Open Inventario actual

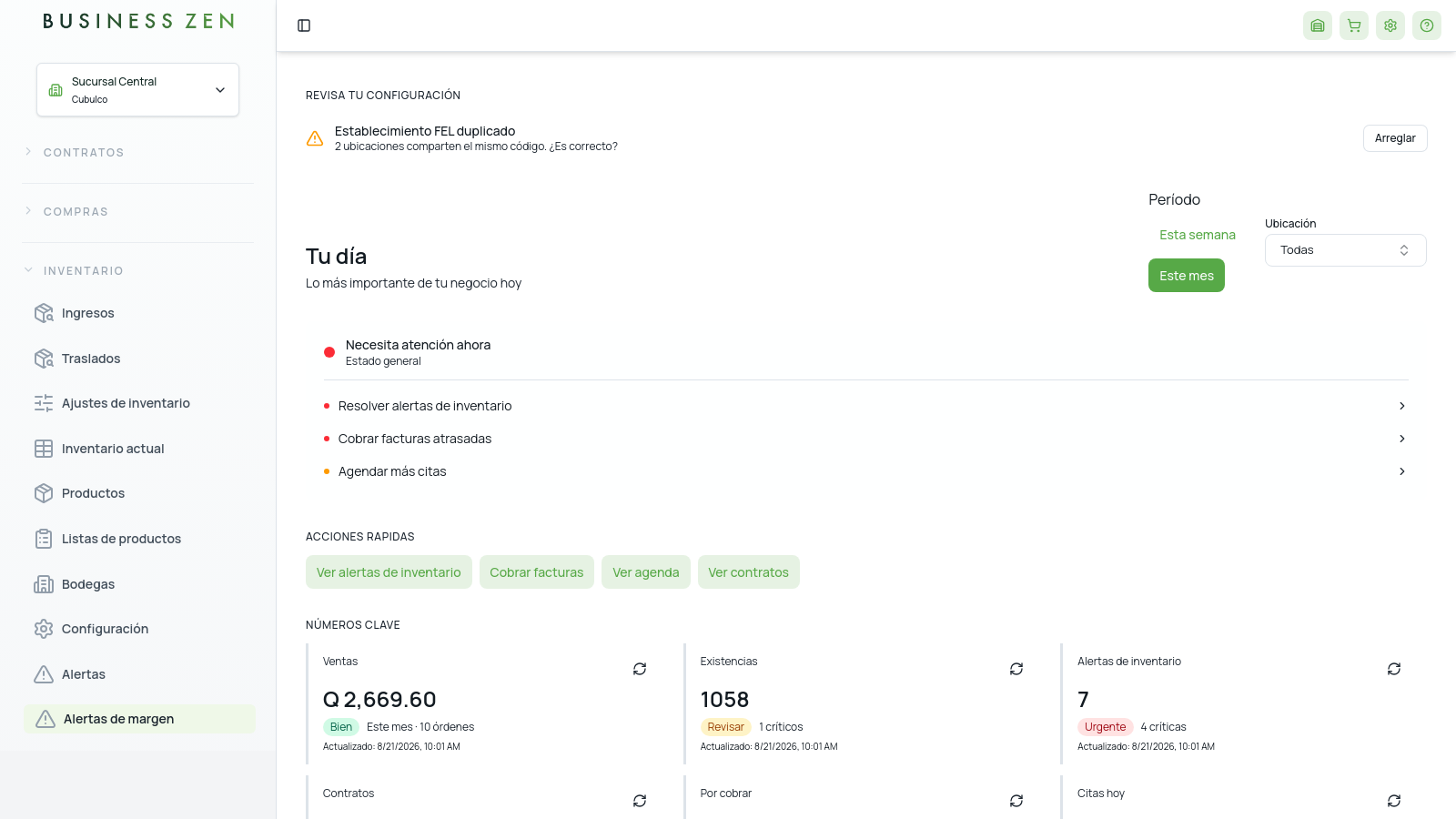click(138, 449)
